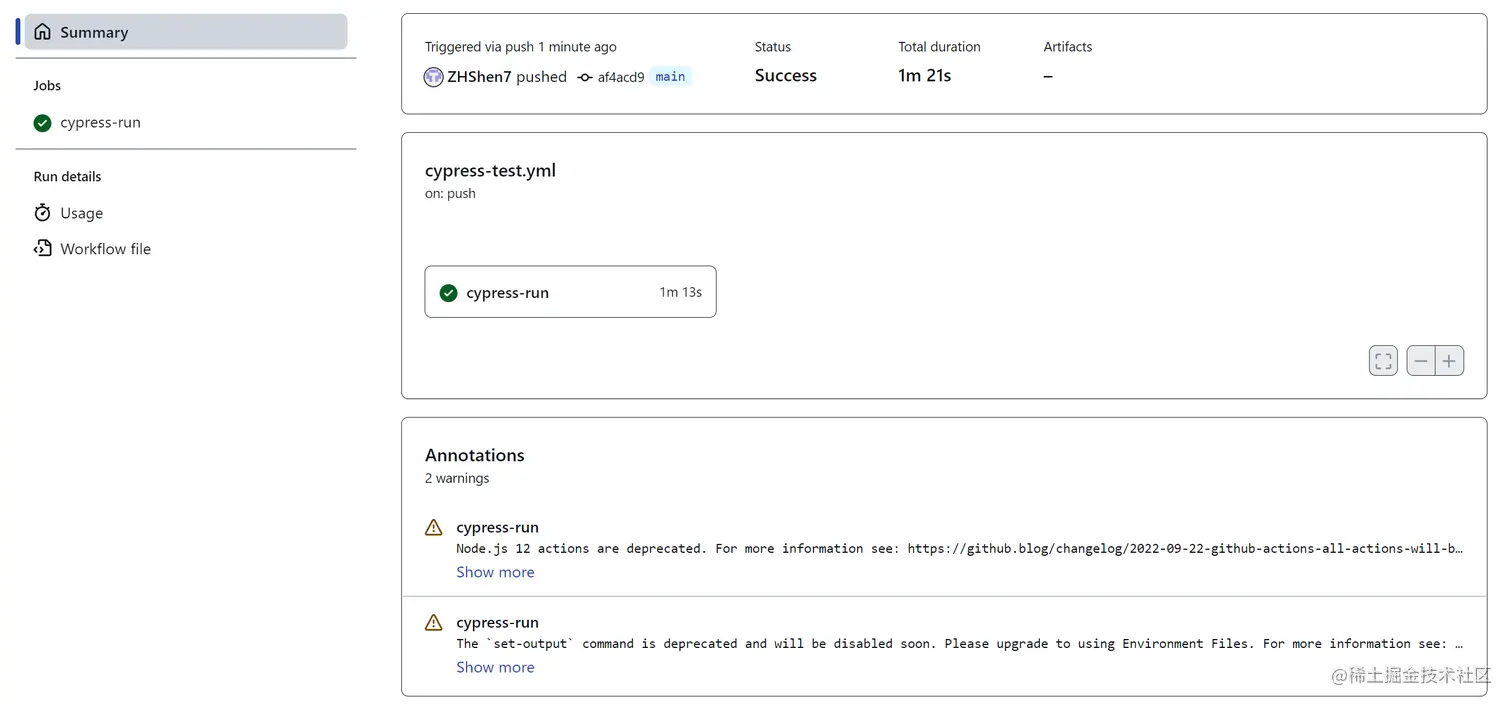Click the green check next to sidebar cypress-run
Screen dimensions: 1512x706
[x=42, y=123]
